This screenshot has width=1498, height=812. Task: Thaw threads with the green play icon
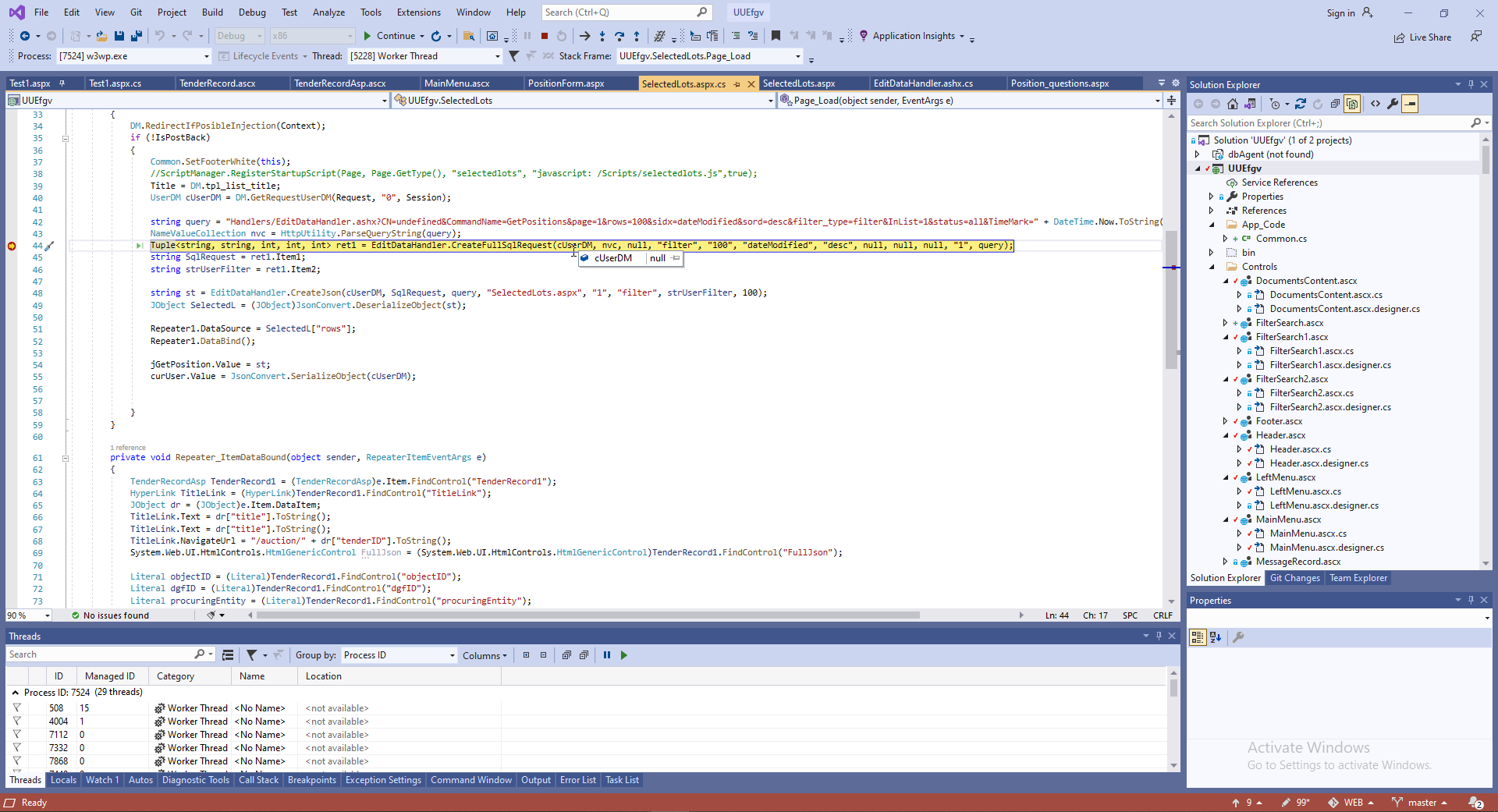(x=624, y=655)
